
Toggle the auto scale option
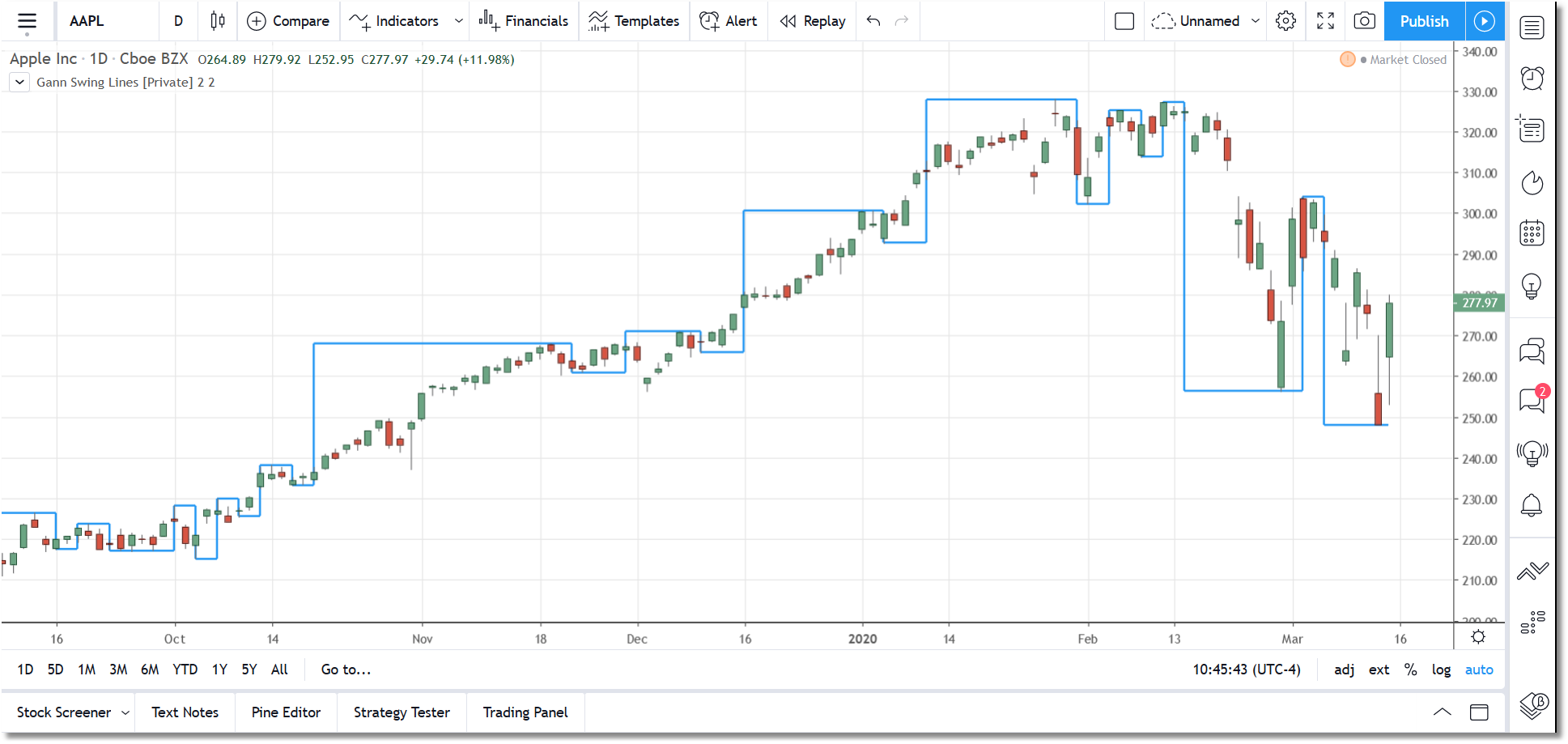pos(1479,670)
